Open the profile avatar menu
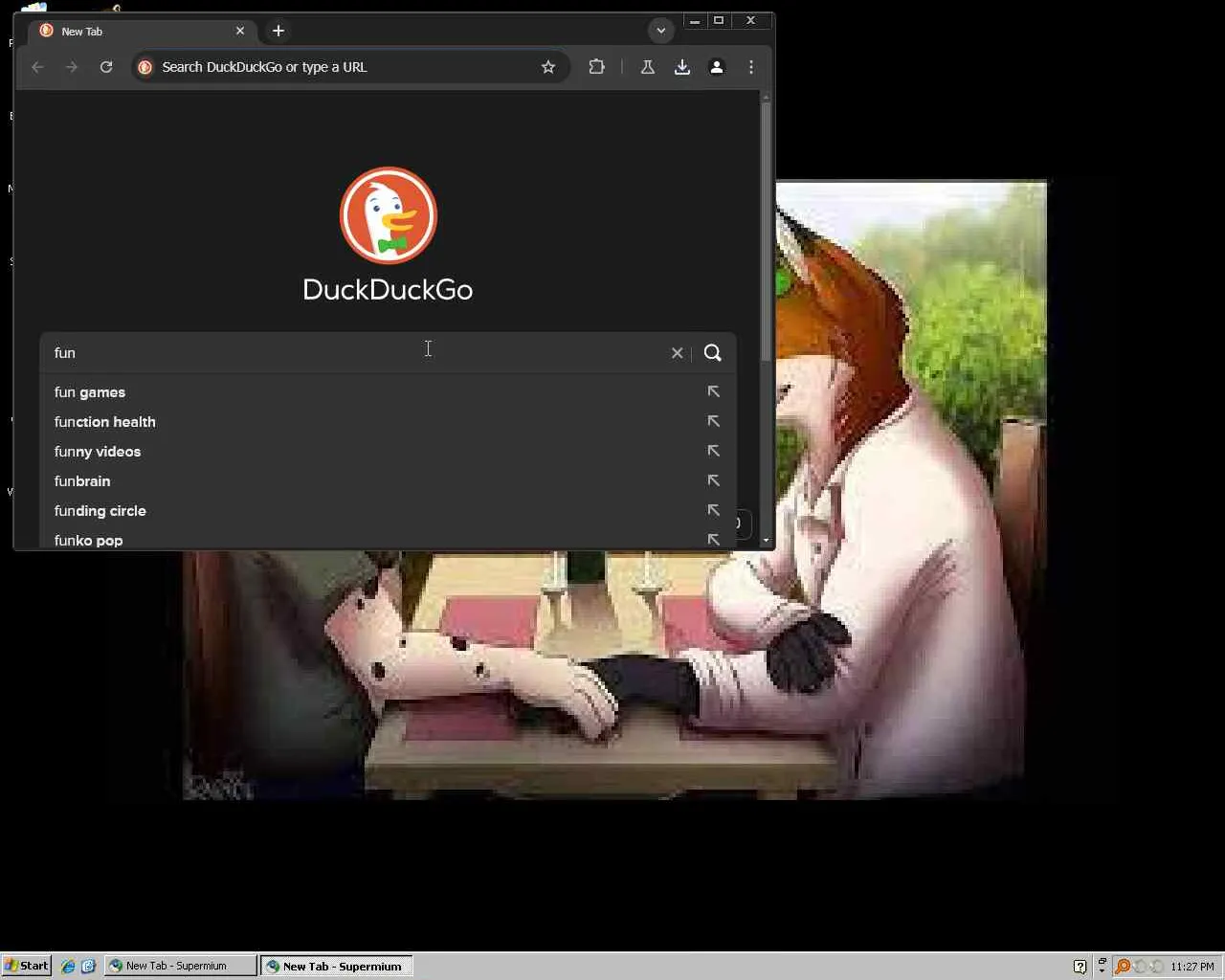The width and height of the screenshot is (1225, 980). pos(717,67)
